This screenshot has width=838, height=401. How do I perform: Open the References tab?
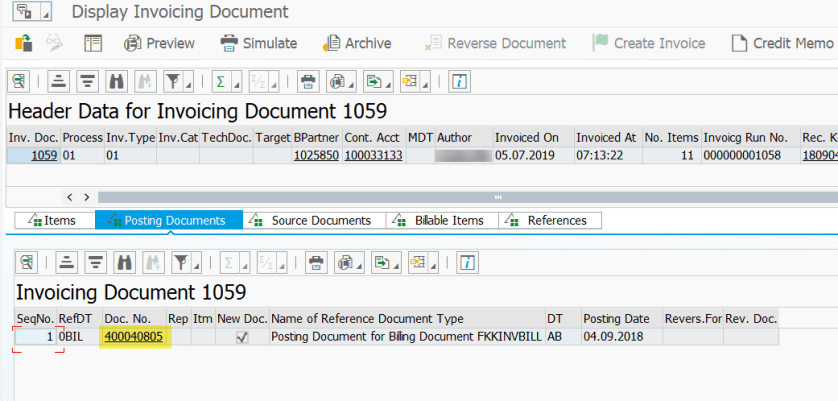click(550, 220)
